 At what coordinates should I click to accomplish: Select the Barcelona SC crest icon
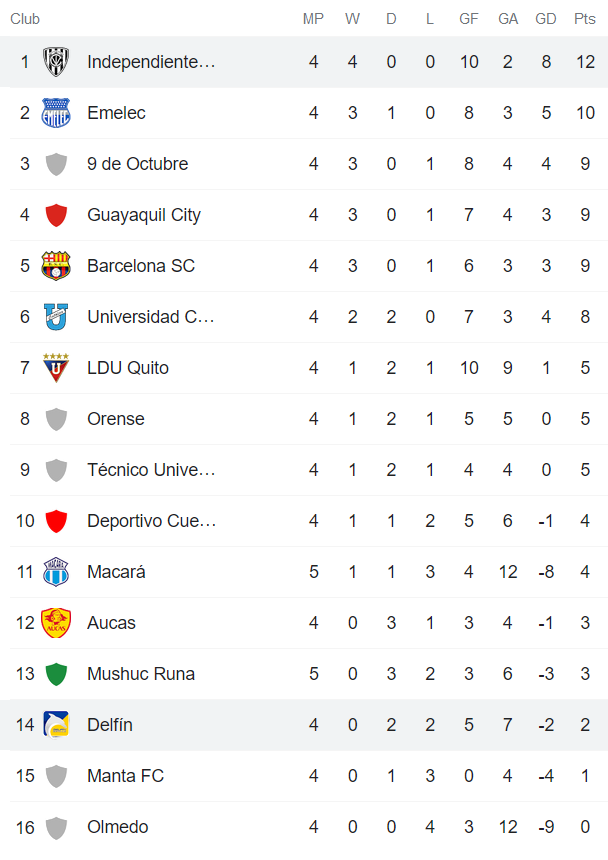(57, 265)
